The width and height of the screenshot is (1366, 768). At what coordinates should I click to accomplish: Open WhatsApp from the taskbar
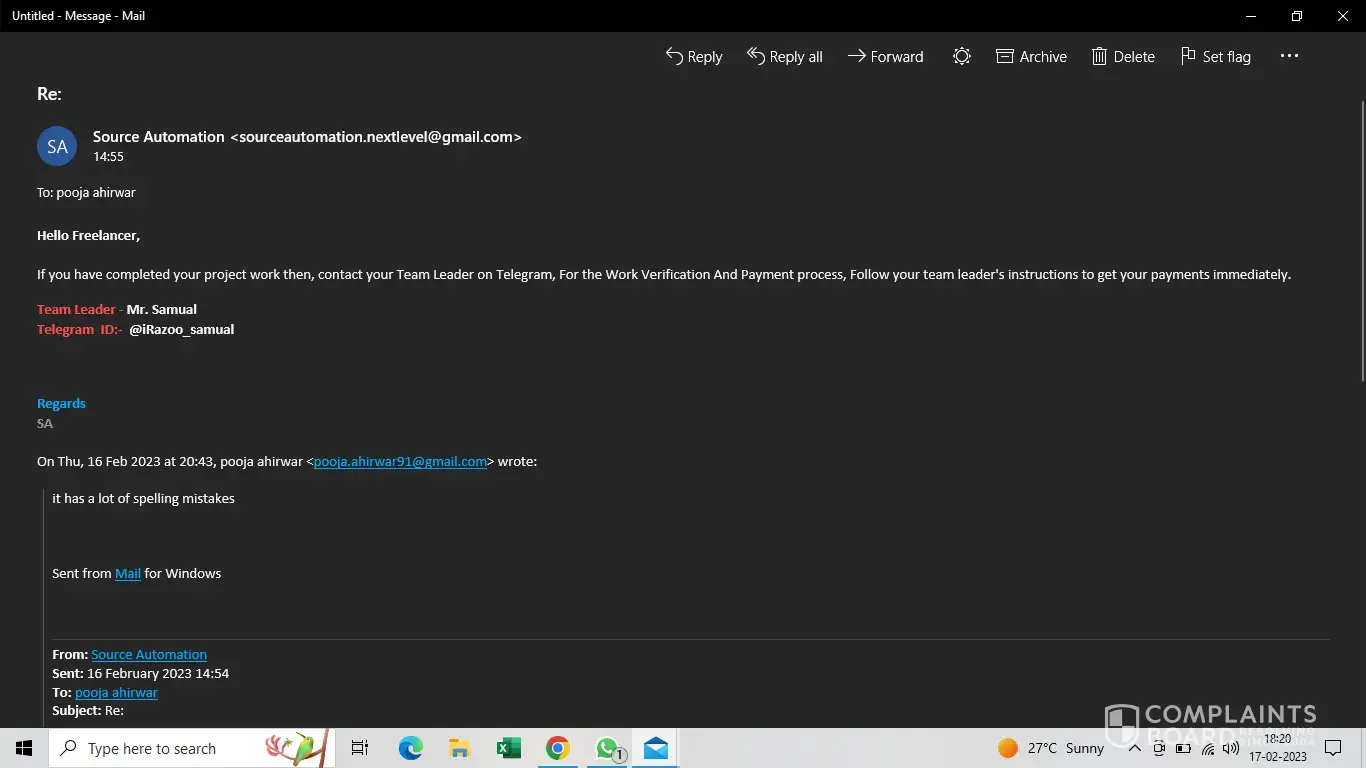607,748
